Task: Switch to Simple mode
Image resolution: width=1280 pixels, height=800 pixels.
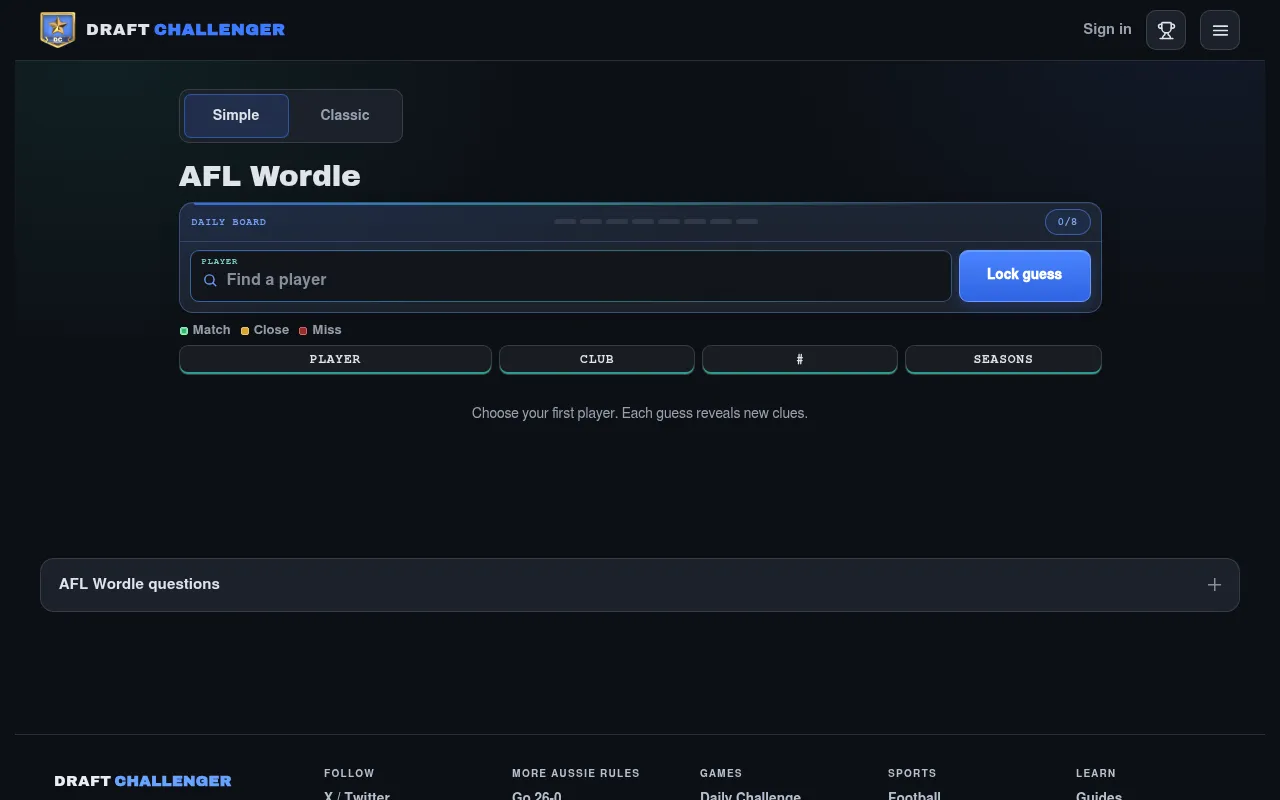Action: tap(236, 116)
